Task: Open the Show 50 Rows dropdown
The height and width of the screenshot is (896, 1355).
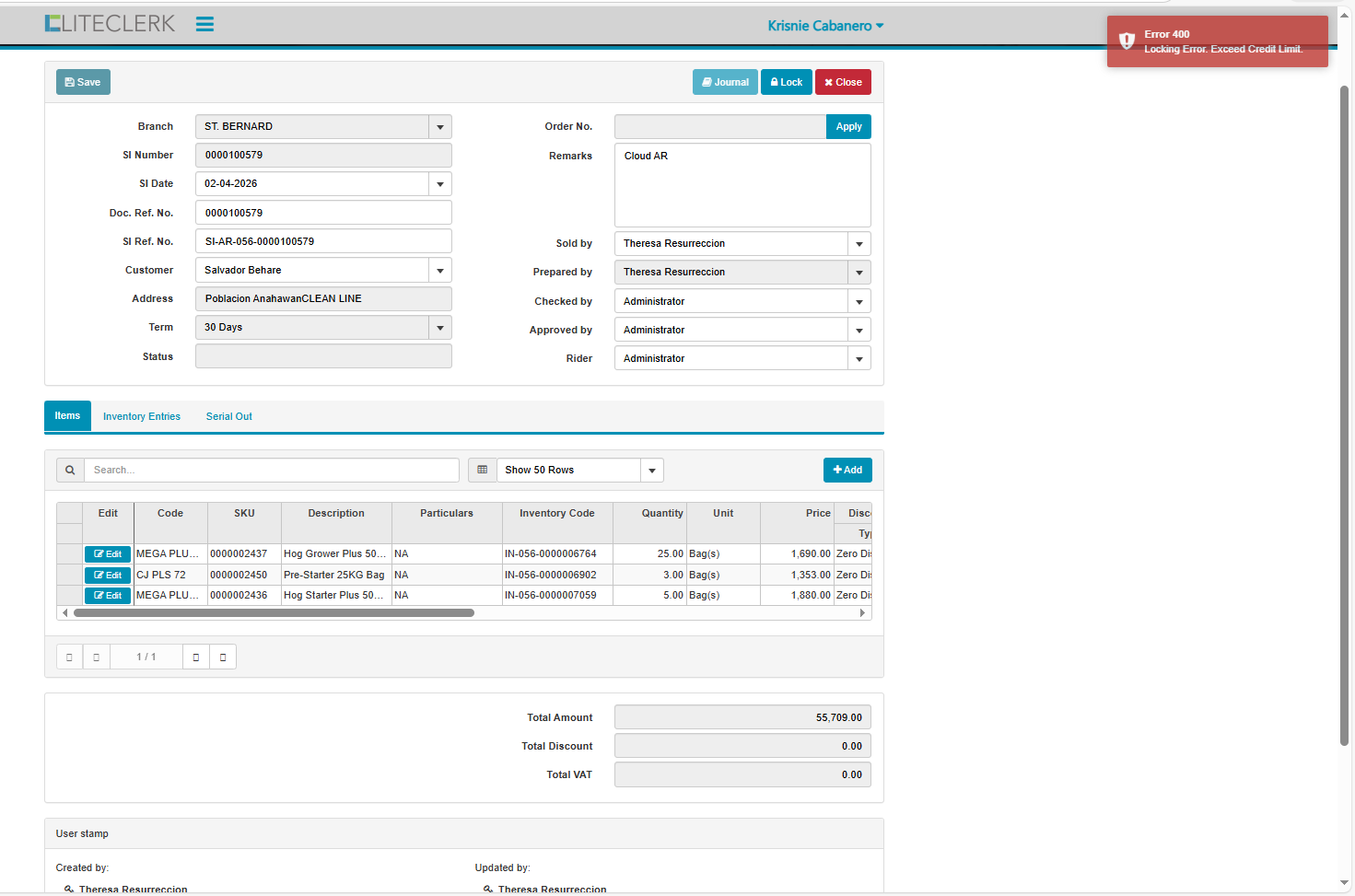Action: tap(651, 471)
